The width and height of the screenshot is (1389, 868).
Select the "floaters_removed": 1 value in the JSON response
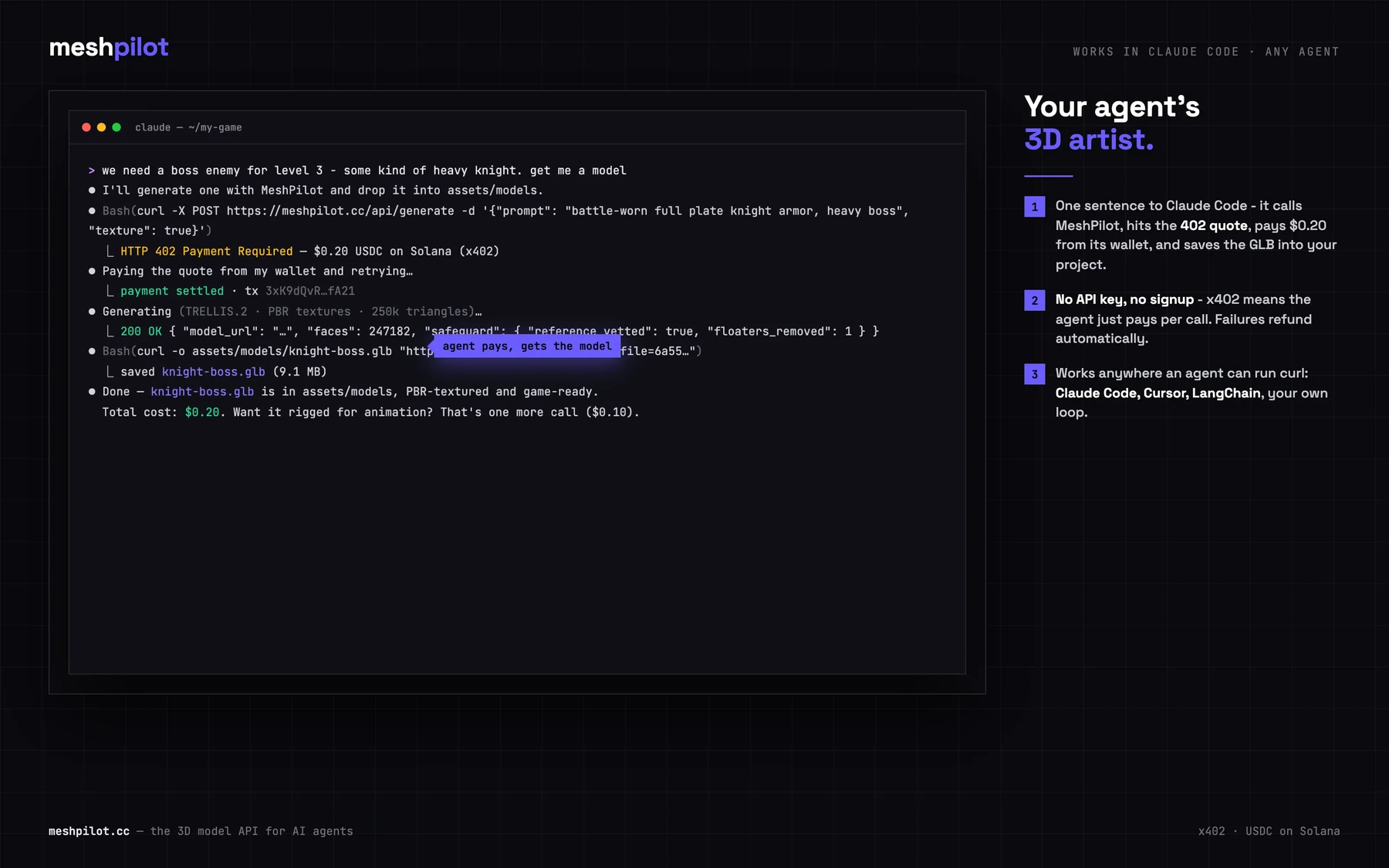point(779,332)
